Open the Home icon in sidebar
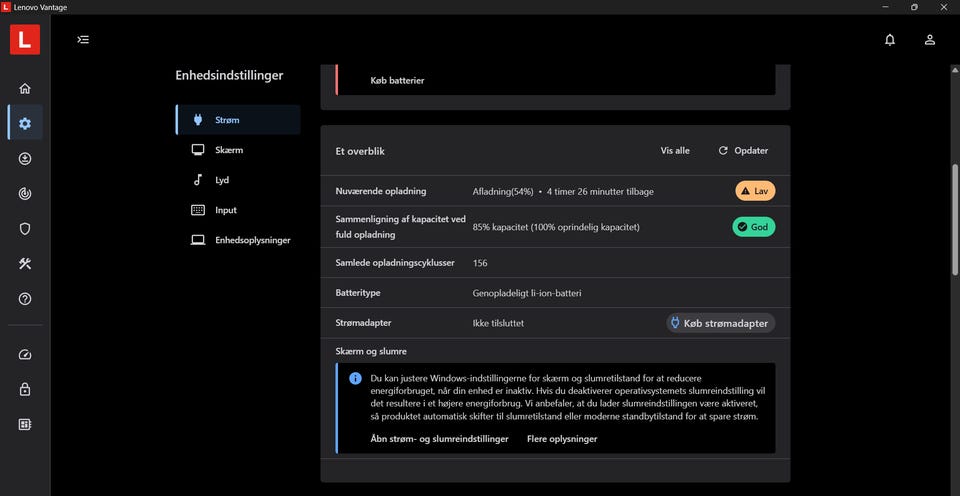Image resolution: width=960 pixels, height=496 pixels. (x=25, y=89)
